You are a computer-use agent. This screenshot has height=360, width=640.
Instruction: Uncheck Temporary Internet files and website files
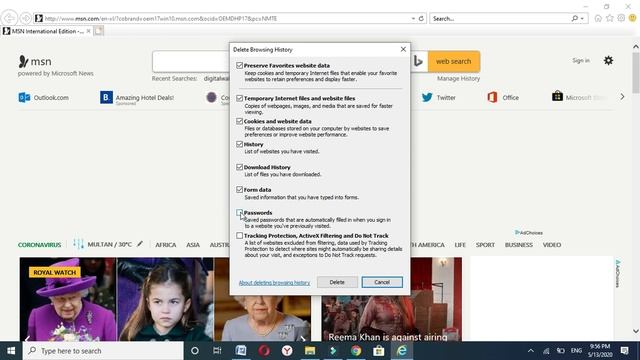tap(240, 98)
